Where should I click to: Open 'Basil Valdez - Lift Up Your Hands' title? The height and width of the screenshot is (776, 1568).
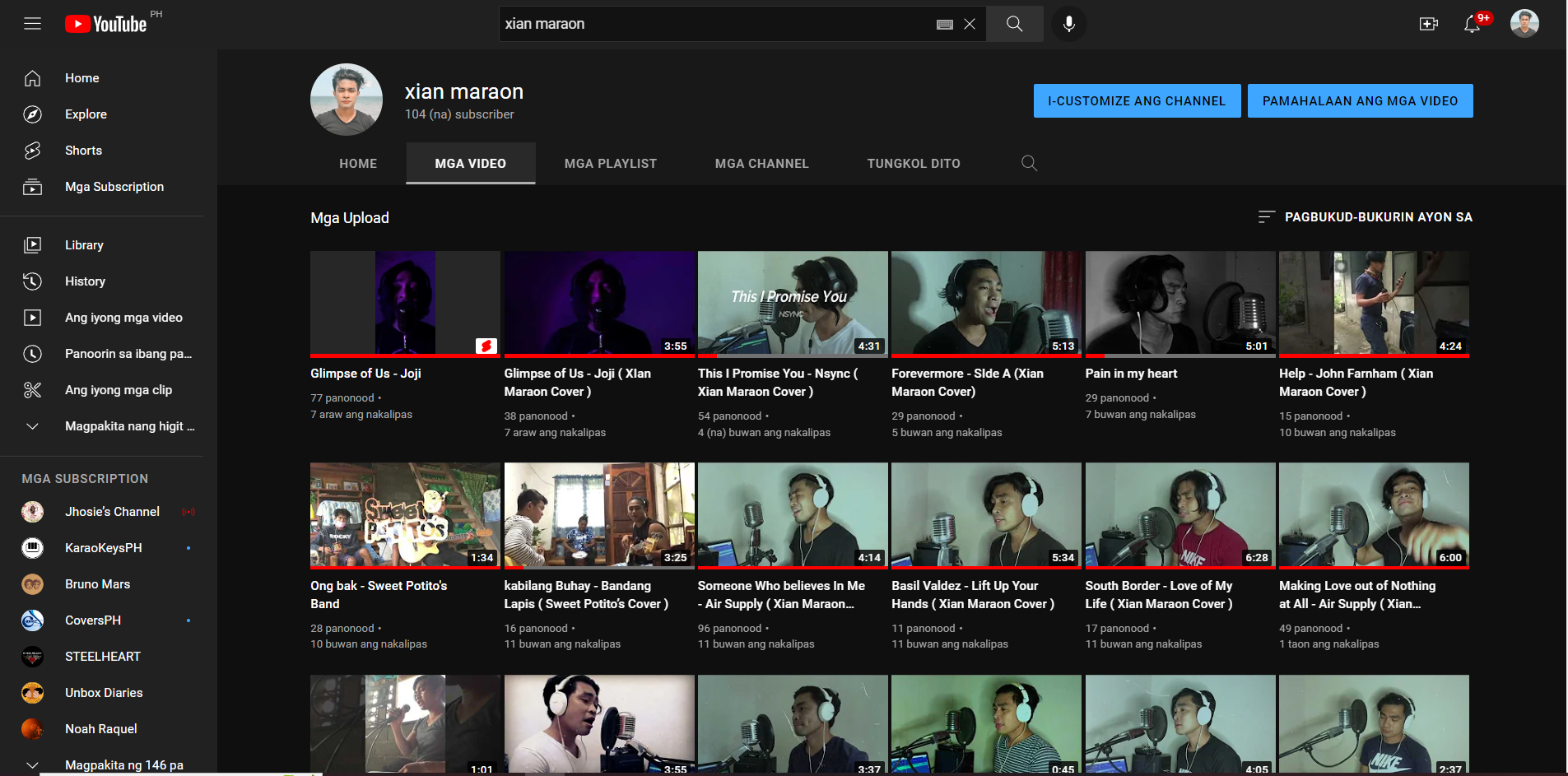[x=973, y=595]
